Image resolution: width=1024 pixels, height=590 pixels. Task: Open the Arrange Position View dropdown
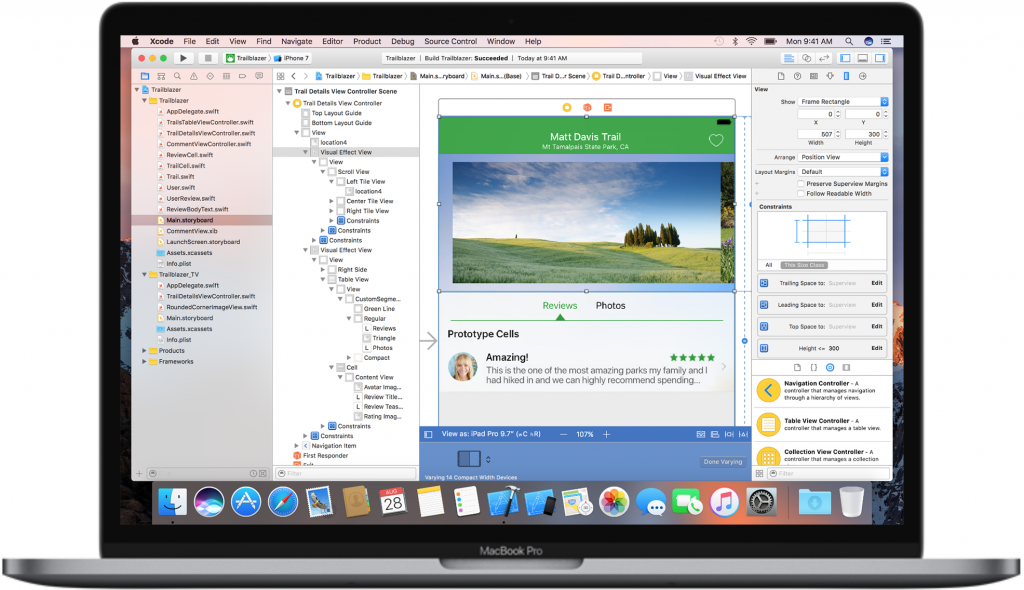[844, 157]
